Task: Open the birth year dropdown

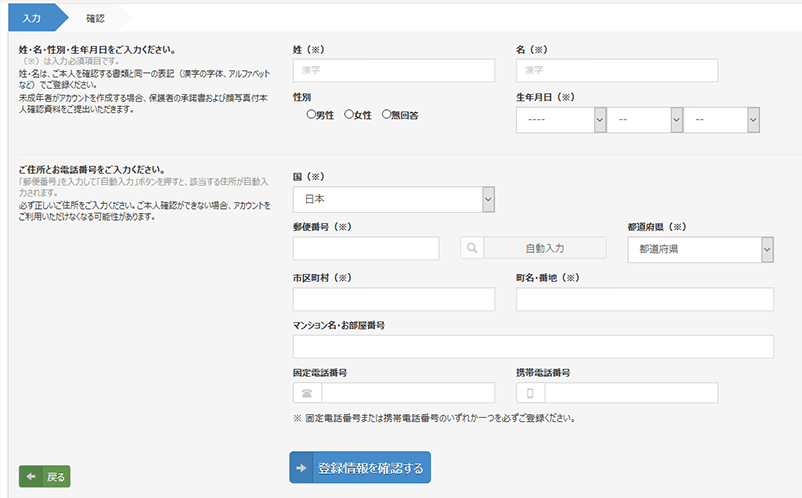Action: (562, 119)
